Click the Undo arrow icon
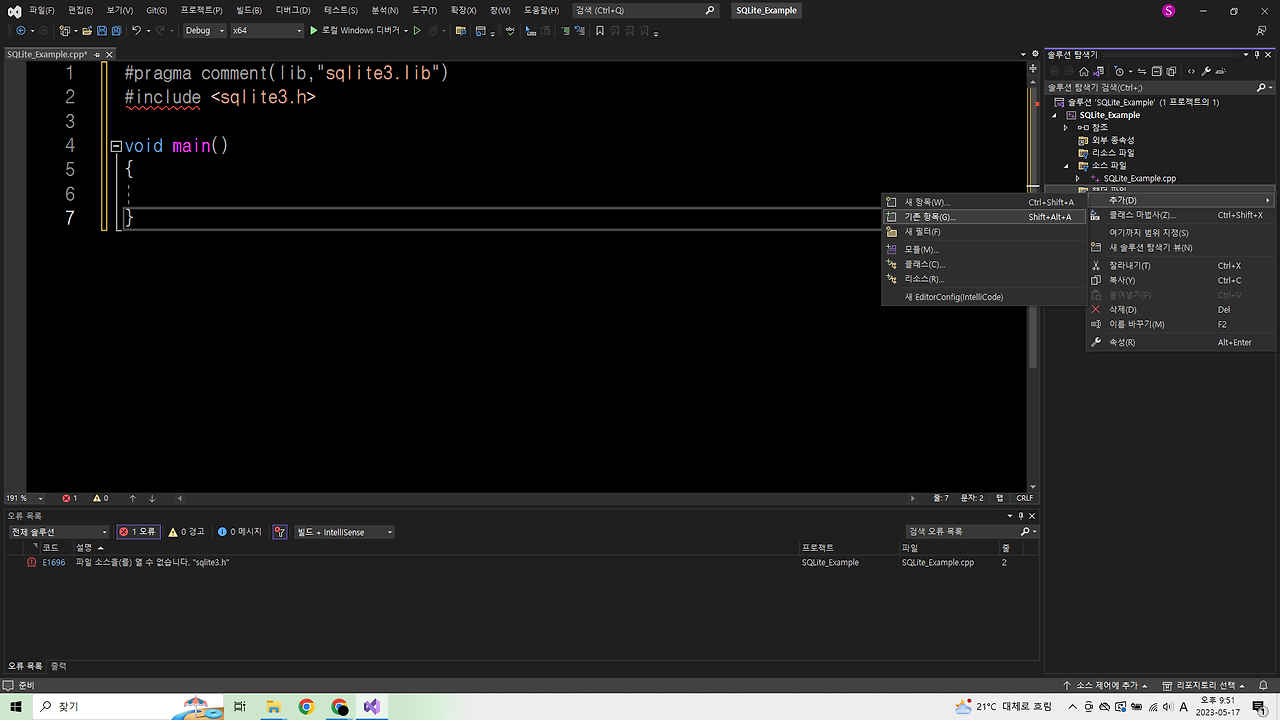Screen dimensions: 1280x720 click(x=136, y=31)
